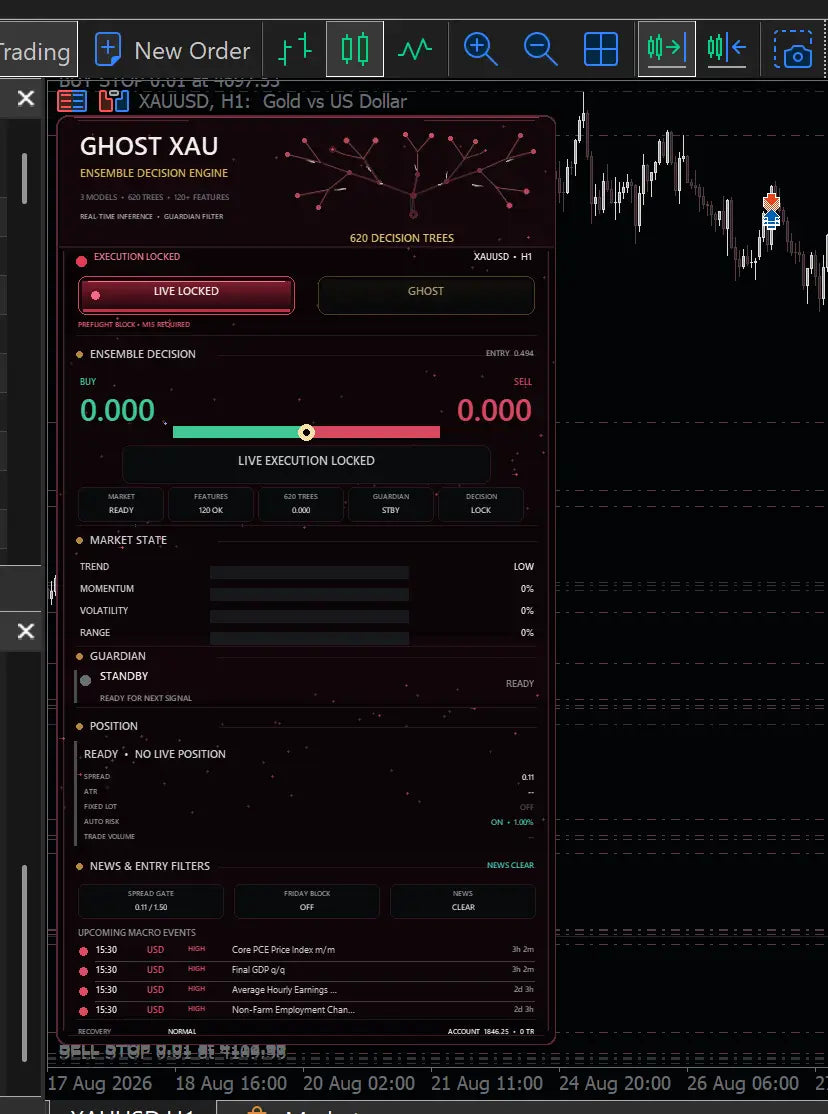Screen dimensions: 828x1114
Task: Click the GUARDIAN STBY status tile
Action: (x=391, y=504)
